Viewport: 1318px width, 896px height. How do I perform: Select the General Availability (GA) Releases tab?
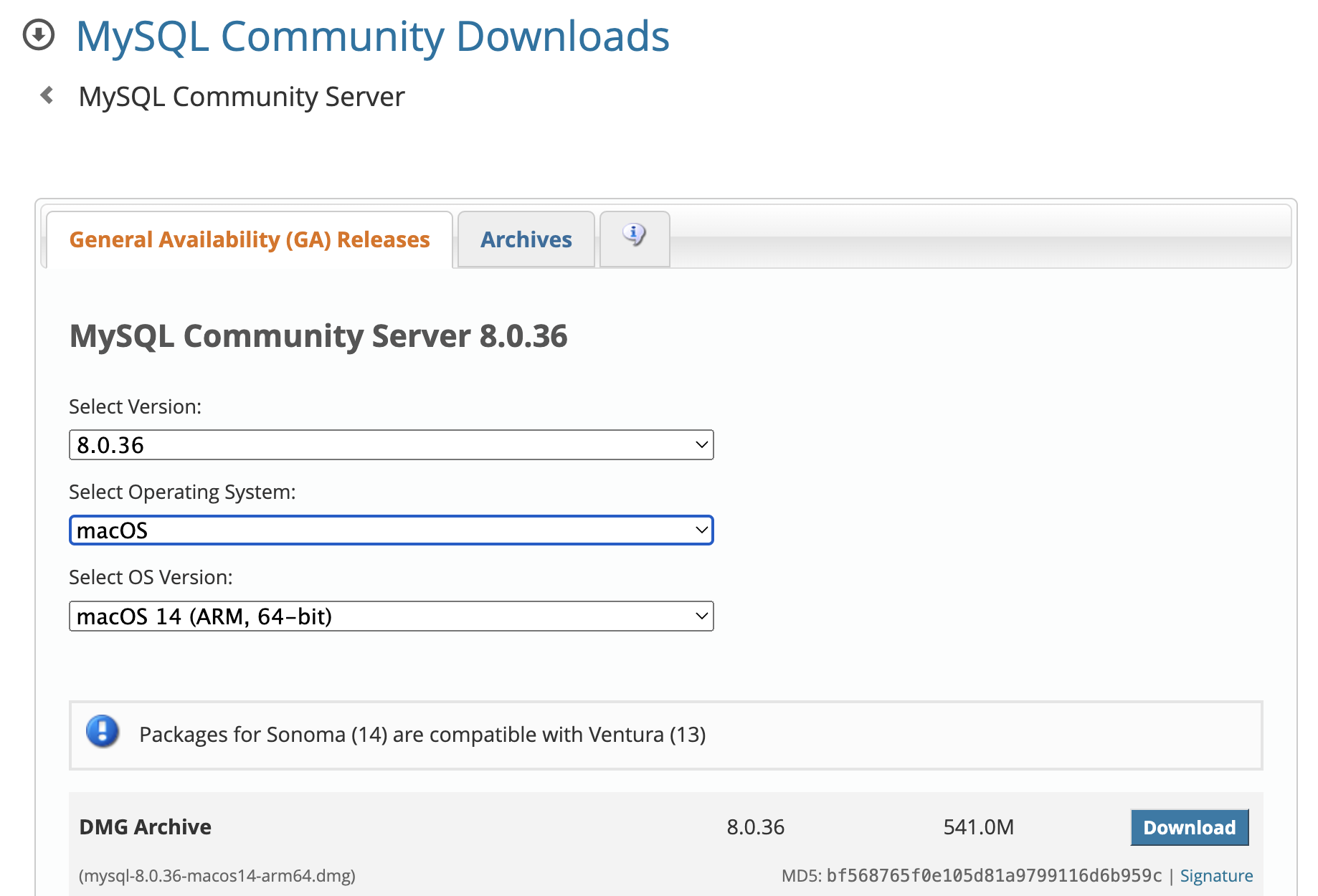(x=250, y=239)
